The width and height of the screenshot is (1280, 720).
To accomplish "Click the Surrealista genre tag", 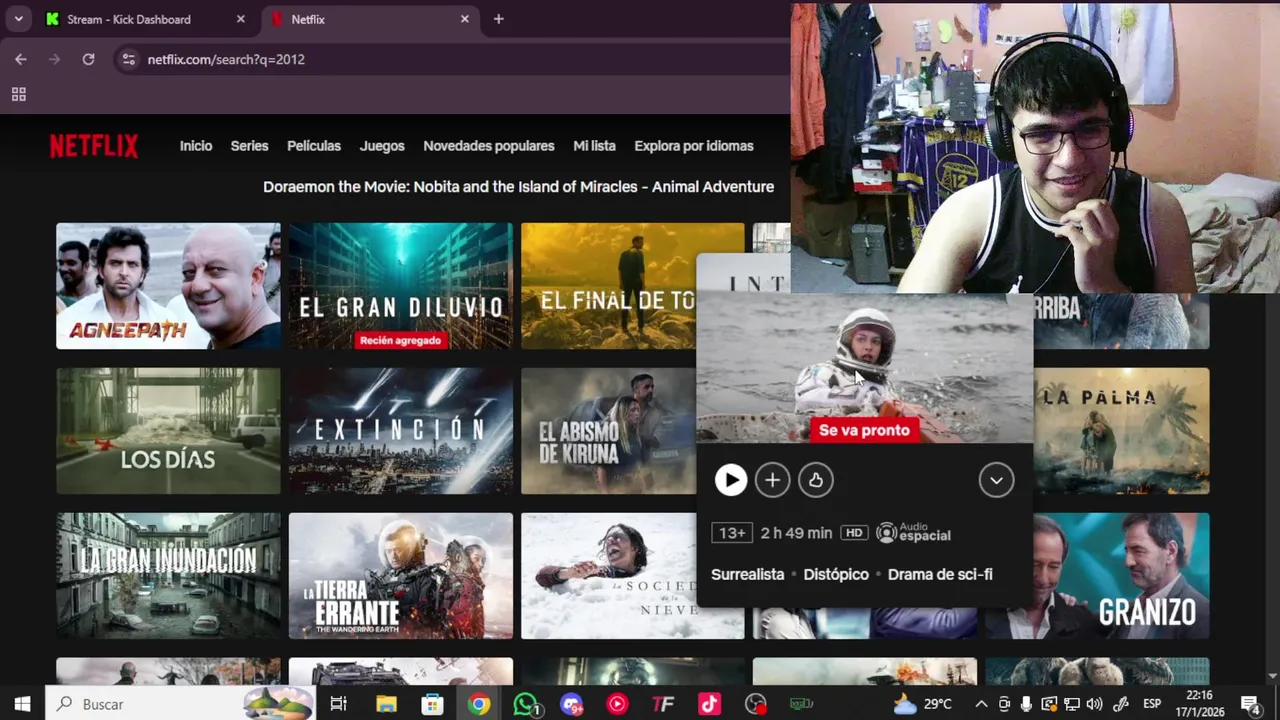I will click(x=747, y=574).
